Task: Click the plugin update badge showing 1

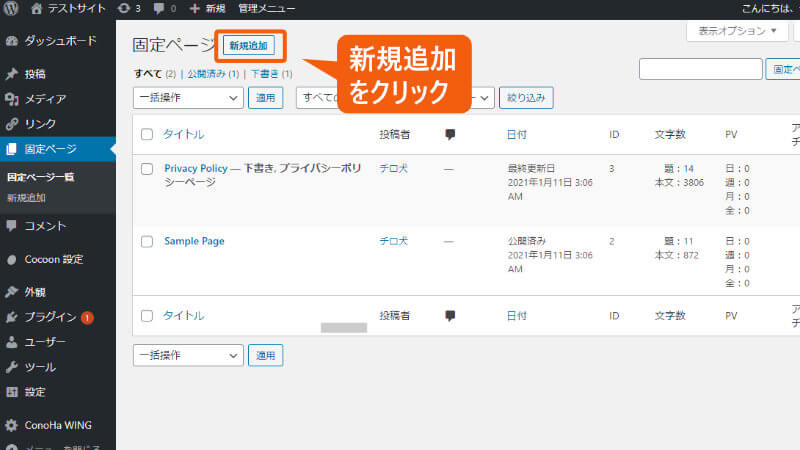Action: pos(87,318)
